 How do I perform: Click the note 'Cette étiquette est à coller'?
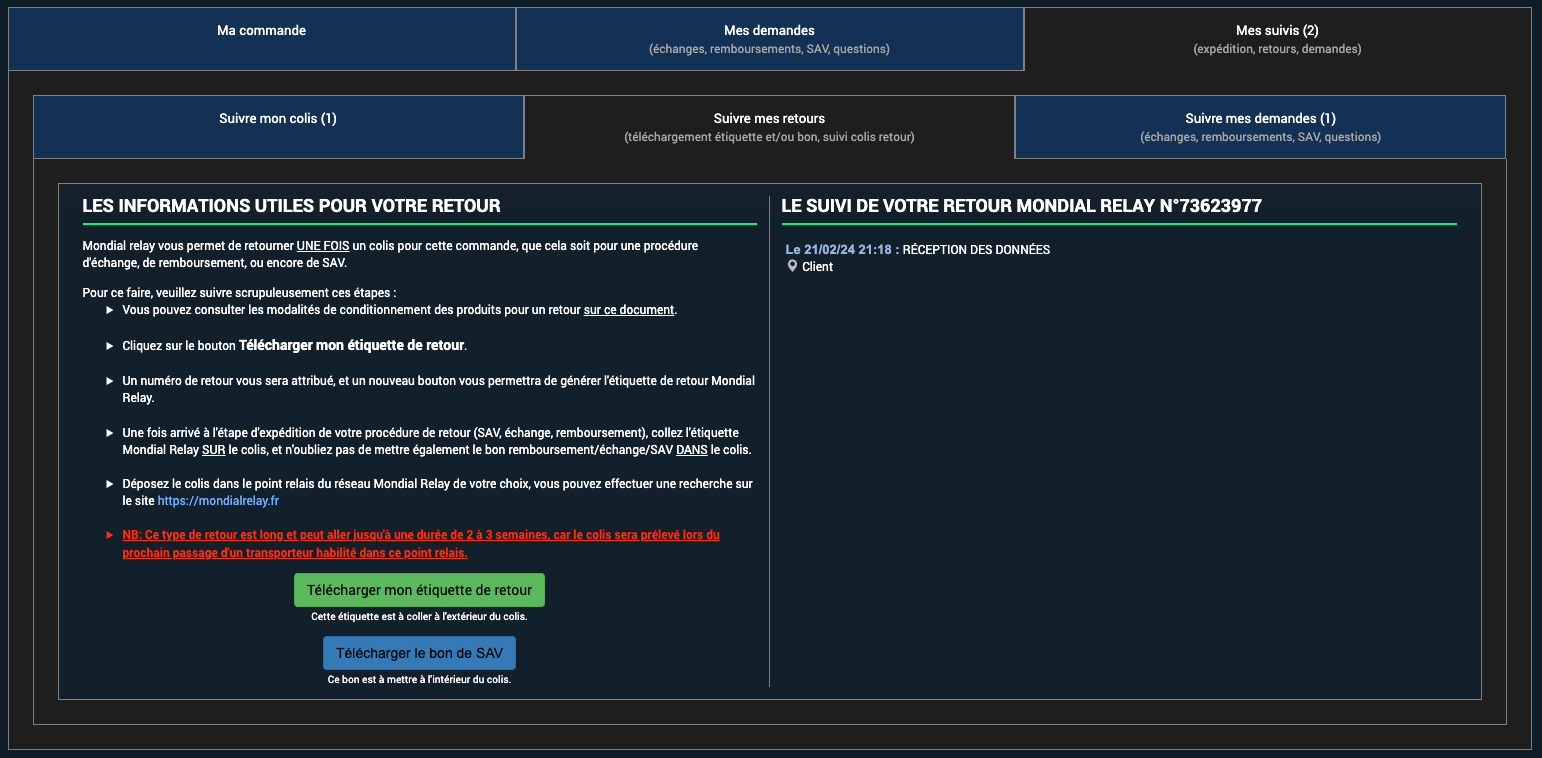coord(419,617)
